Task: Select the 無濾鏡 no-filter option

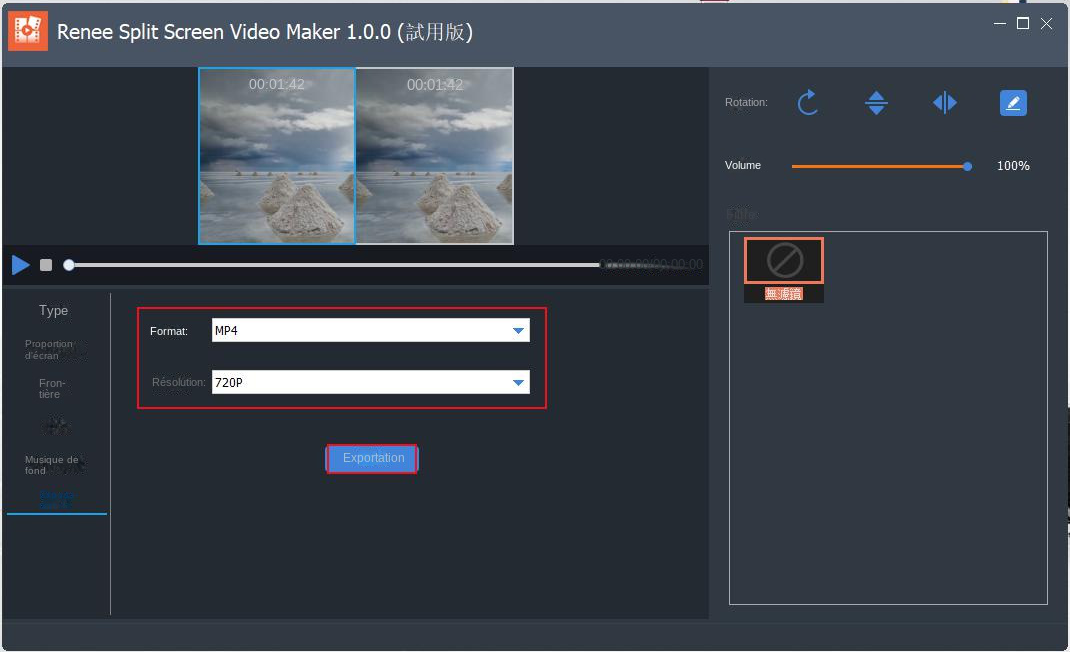Action: click(x=783, y=259)
